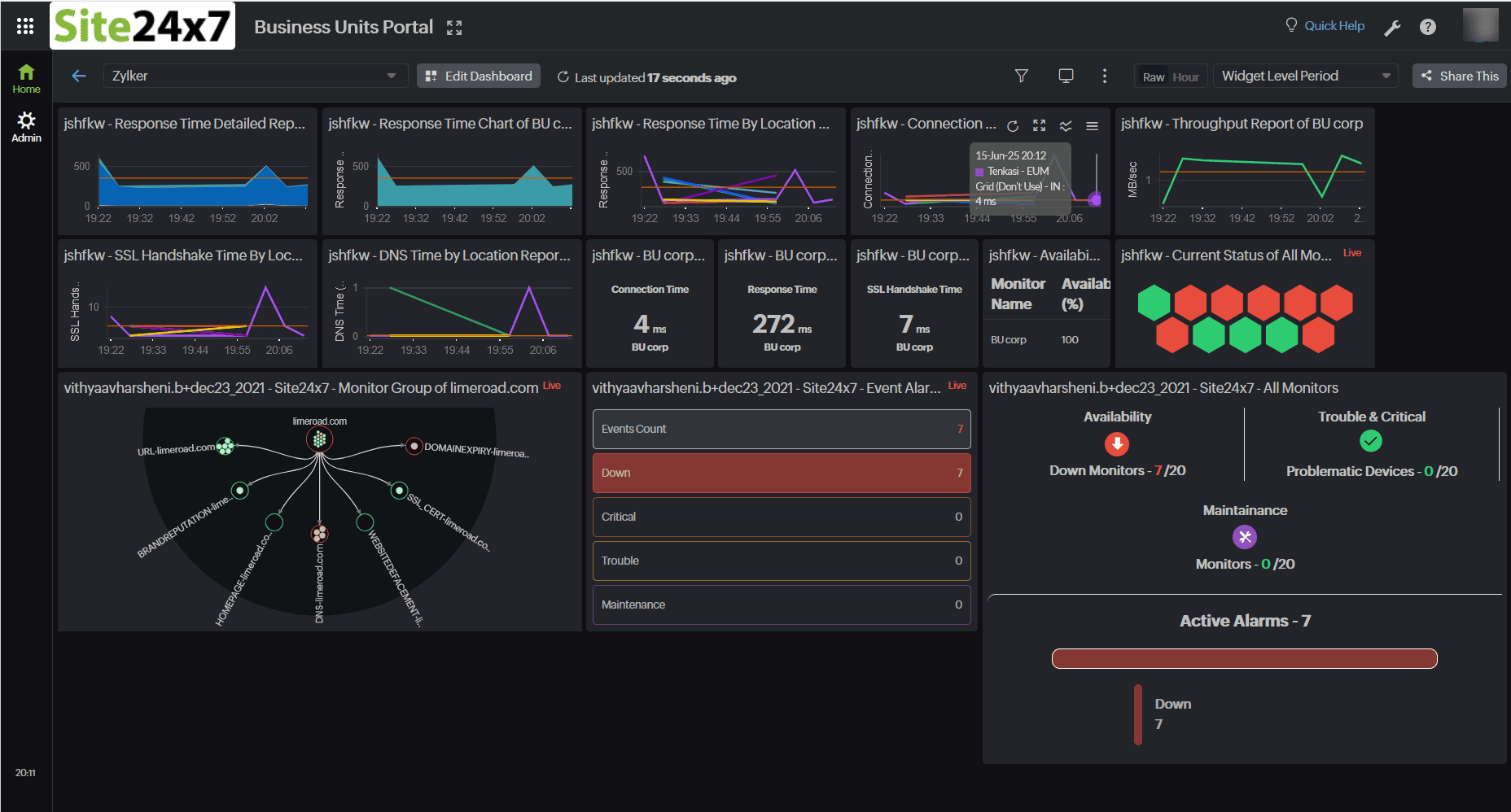1511x812 pixels.
Task: Expand the Widget Level Period dropdown
Action: pyautogui.click(x=1305, y=76)
